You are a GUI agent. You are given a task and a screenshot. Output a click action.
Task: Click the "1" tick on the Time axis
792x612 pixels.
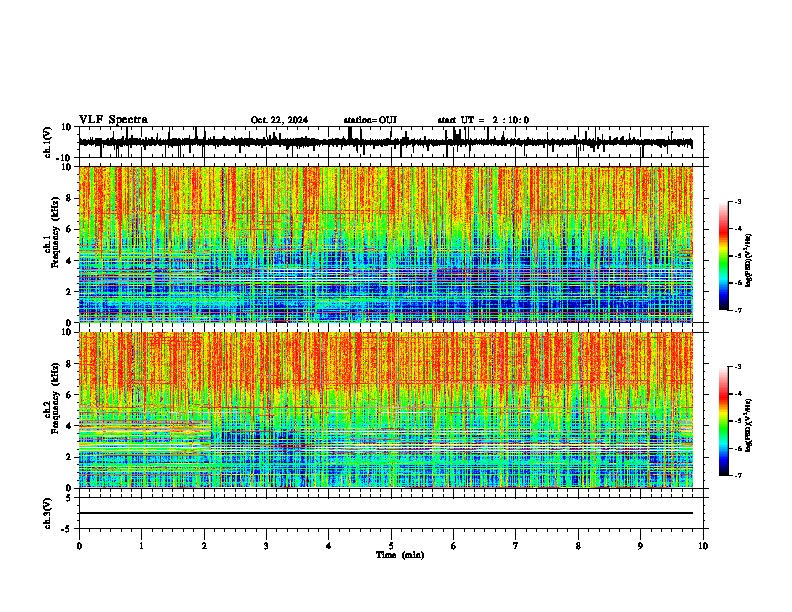(x=141, y=546)
